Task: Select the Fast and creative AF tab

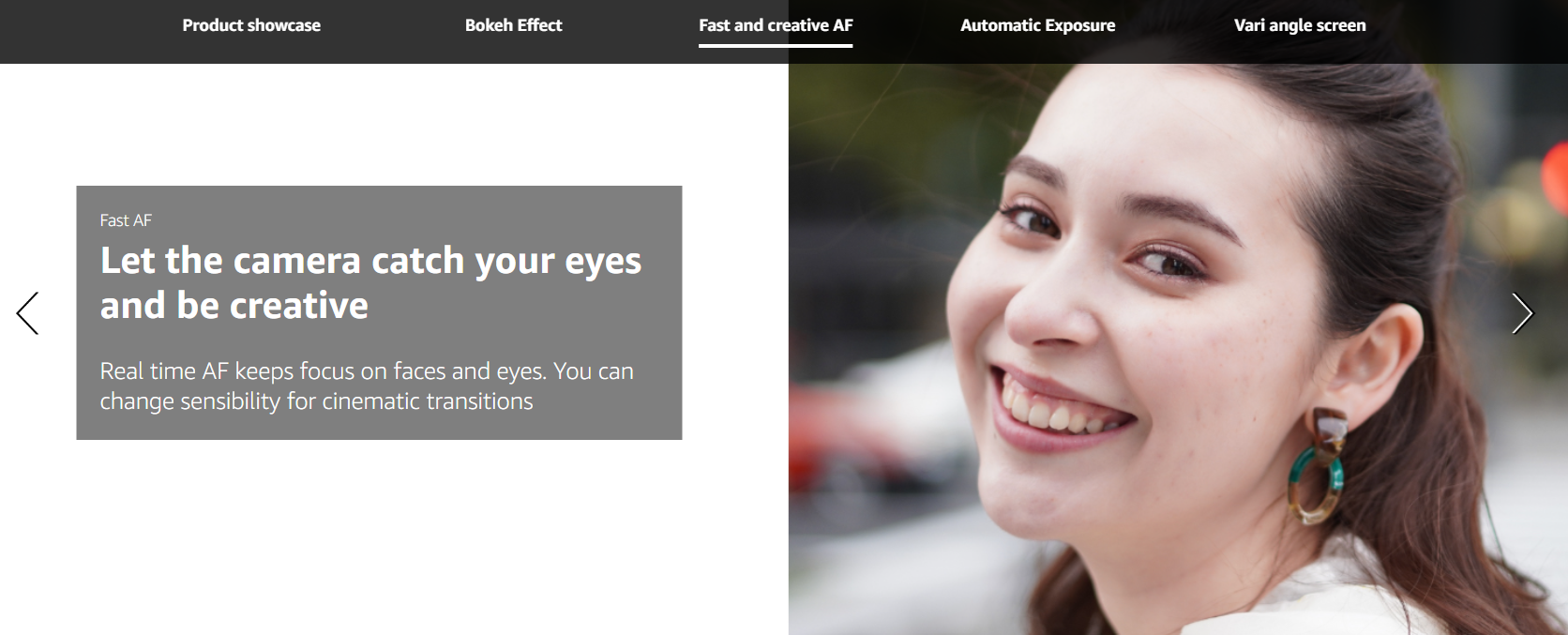Action: [776, 25]
